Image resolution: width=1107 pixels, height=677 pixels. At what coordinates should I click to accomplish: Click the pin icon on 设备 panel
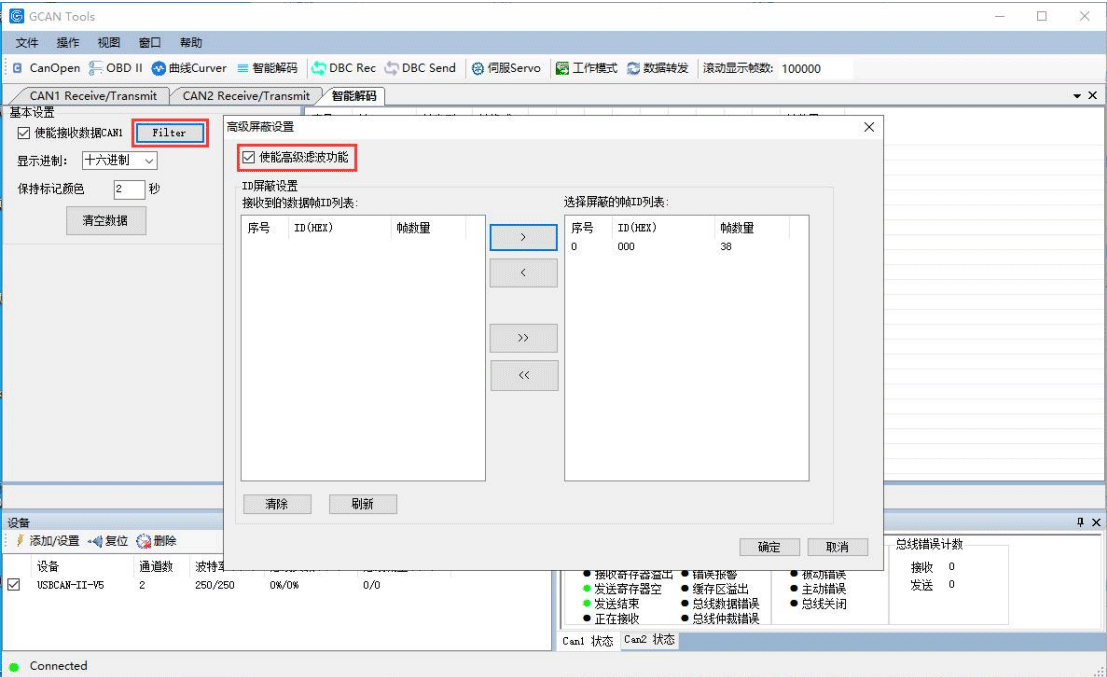click(x=1080, y=522)
